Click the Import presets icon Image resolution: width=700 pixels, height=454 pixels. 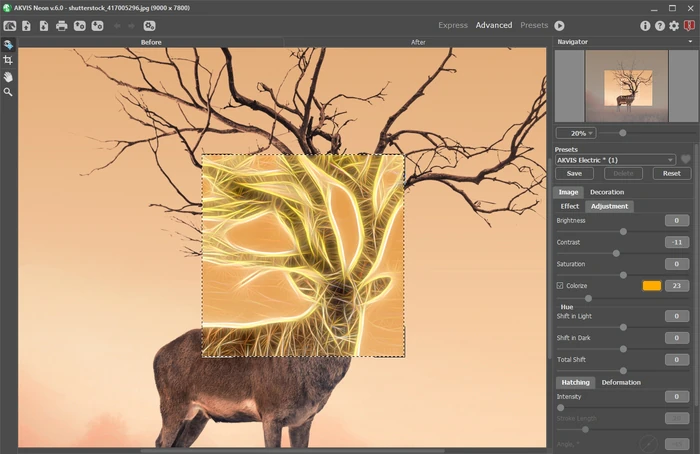[x=79, y=26]
